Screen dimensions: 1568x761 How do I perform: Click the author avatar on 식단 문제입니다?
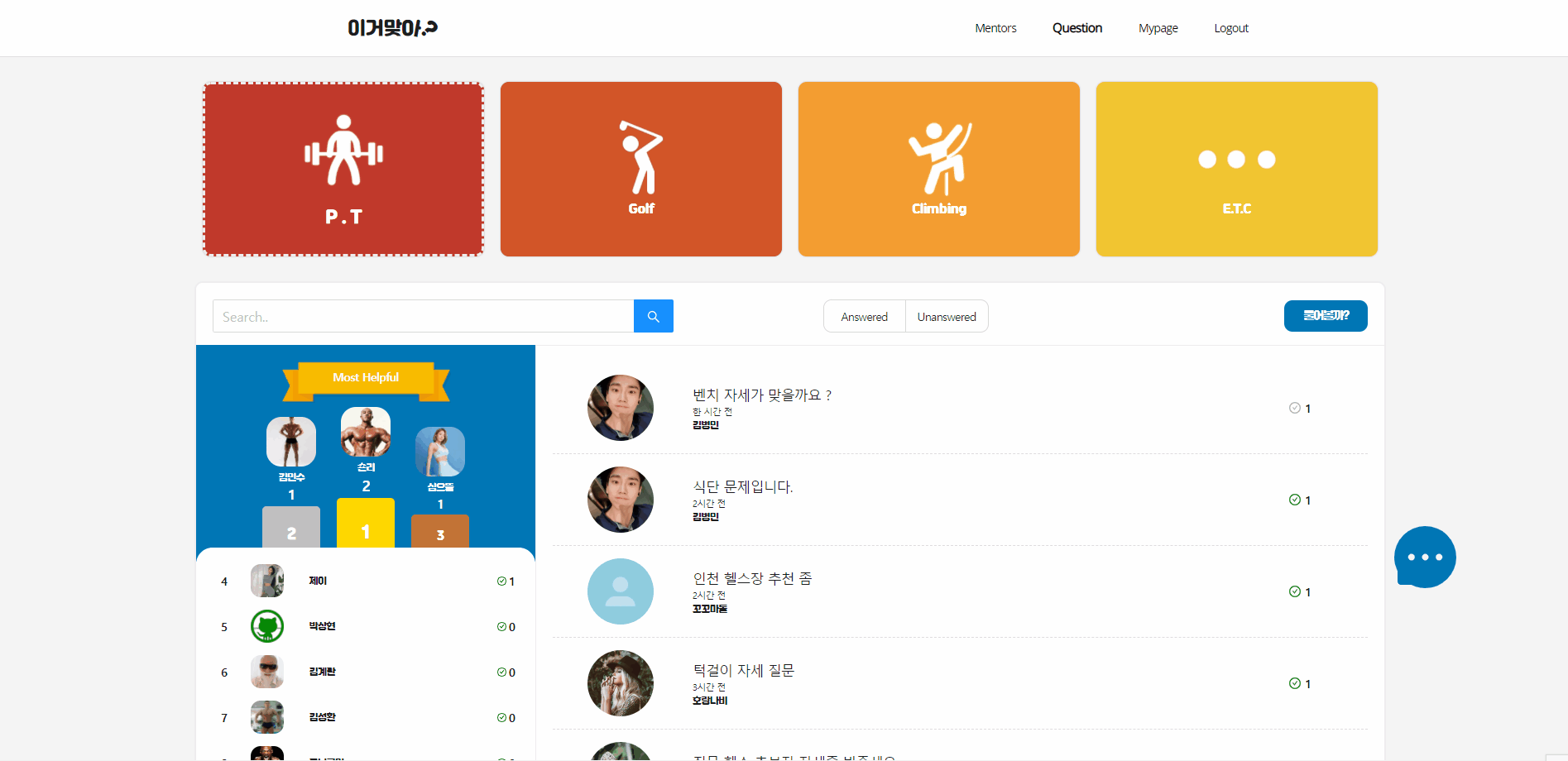point(621,500)
